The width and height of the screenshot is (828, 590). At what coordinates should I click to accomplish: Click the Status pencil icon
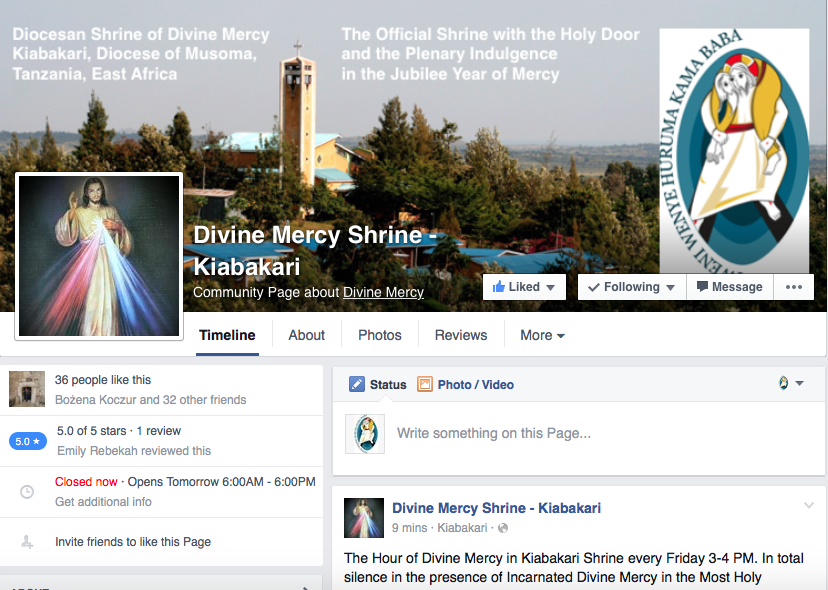[x=357, y=384]
